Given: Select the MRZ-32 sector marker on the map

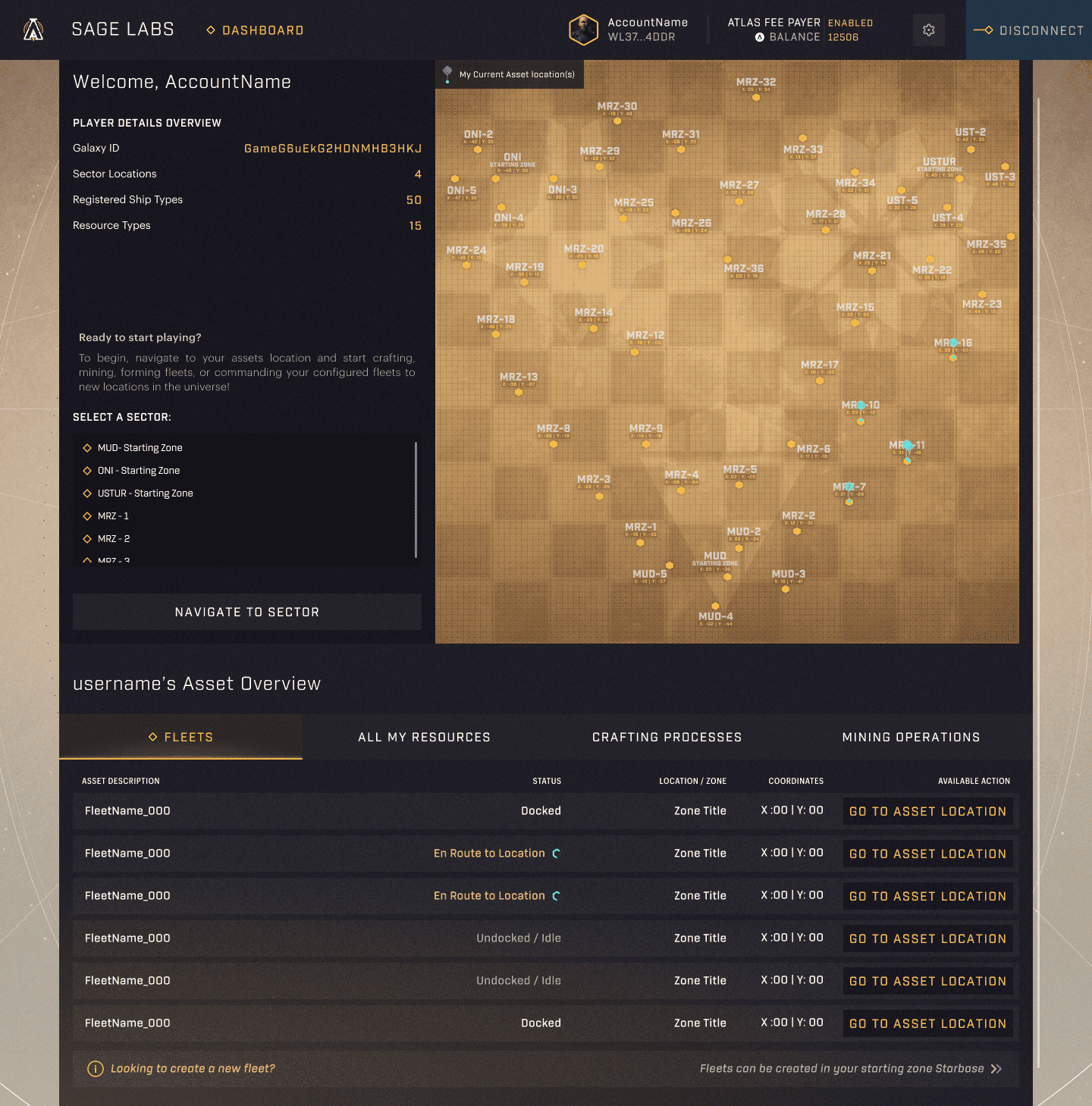Looking at the screenshot, I should click(755, 97).
